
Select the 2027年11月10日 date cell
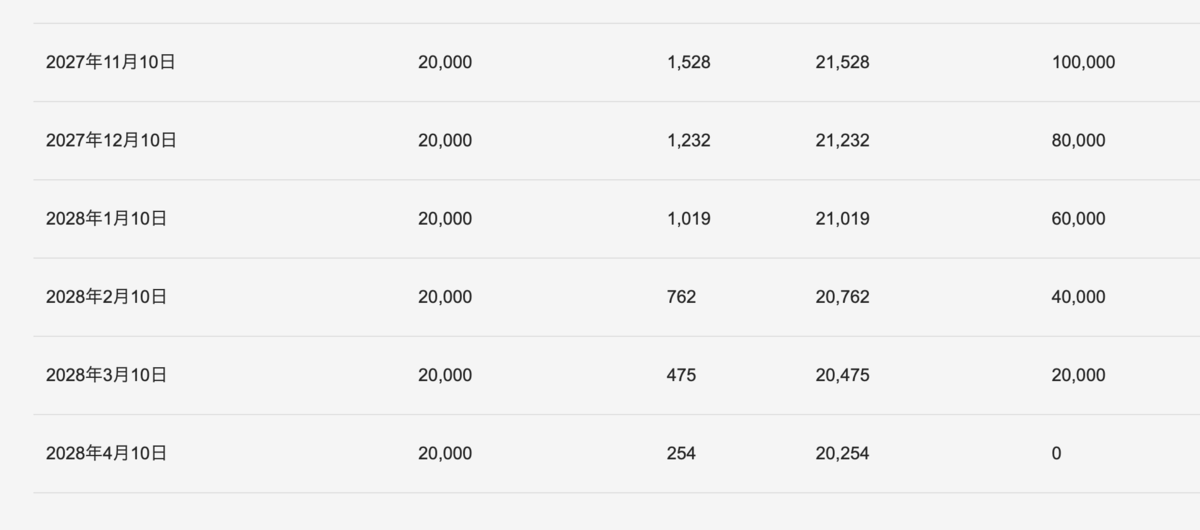[111, 62]
